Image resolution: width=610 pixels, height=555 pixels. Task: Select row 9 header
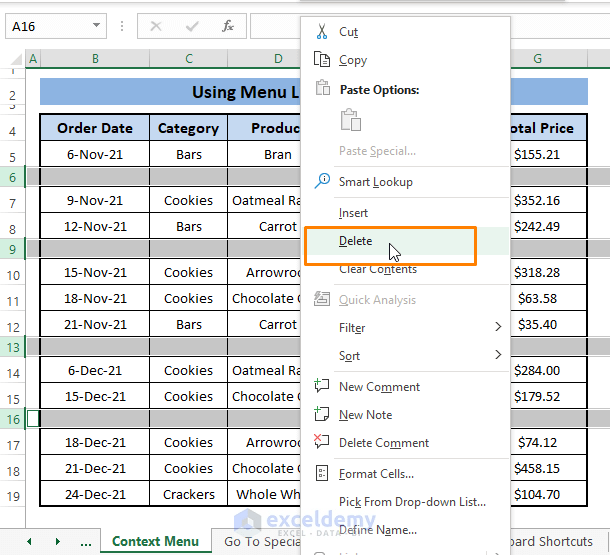point(12,249)
